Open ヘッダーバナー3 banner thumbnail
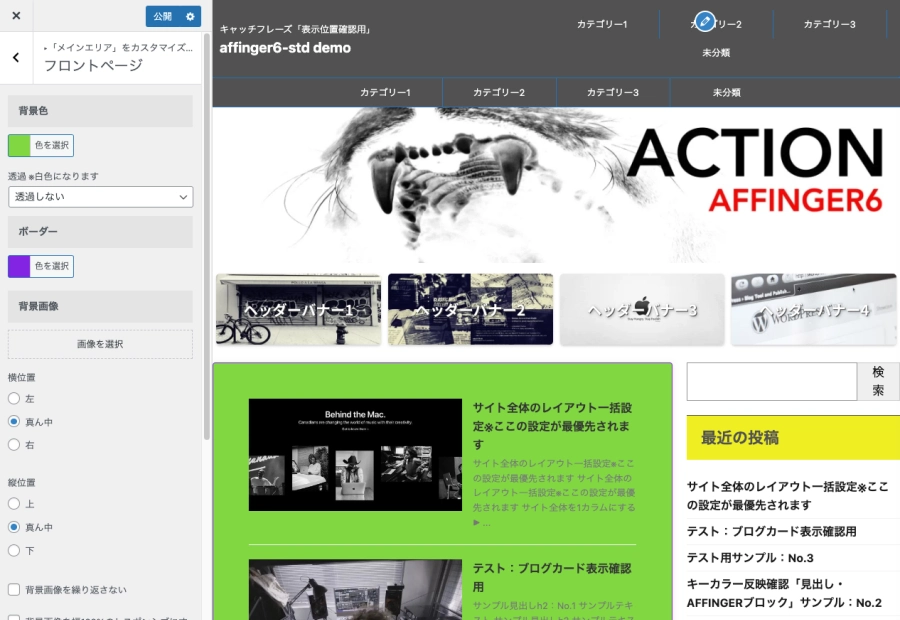 pyautogui.click(x=642, y=309)
